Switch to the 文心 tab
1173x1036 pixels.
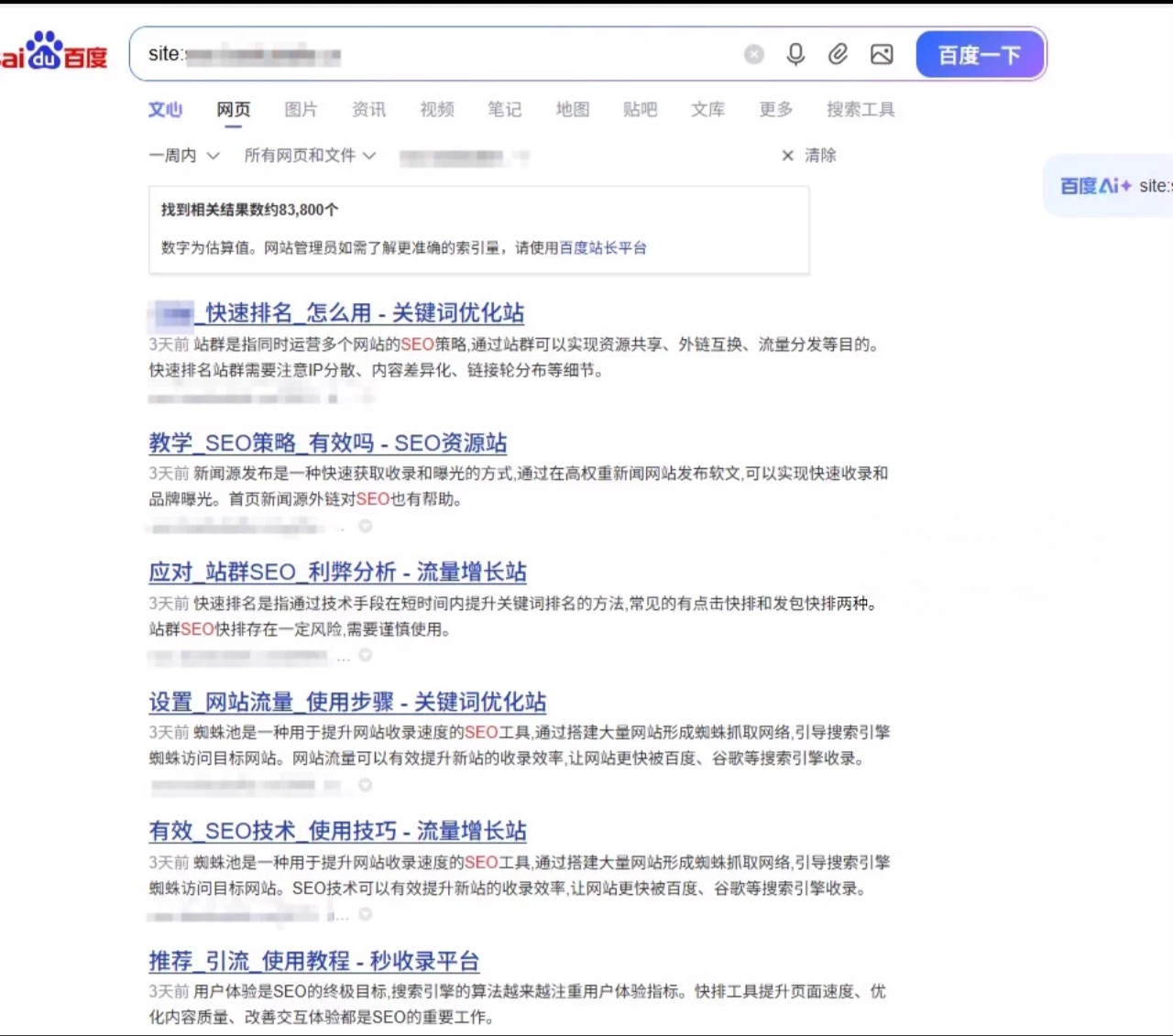(165, 109)
